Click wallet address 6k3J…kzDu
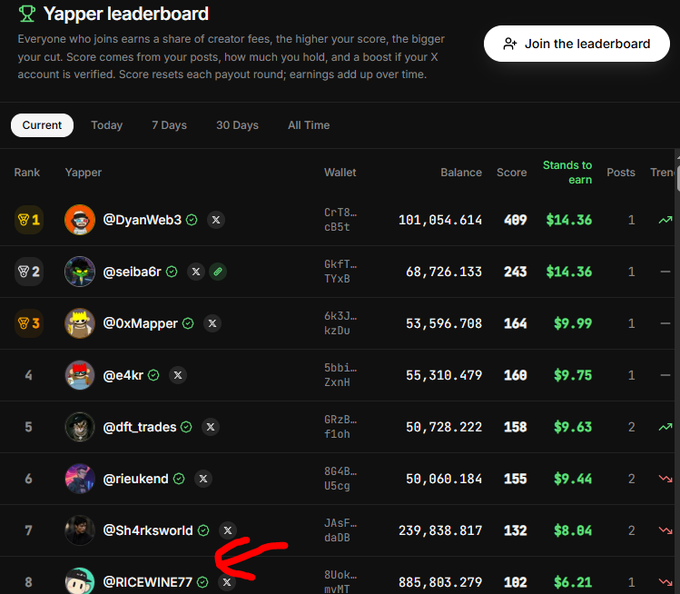 click(x=340, y=323)
